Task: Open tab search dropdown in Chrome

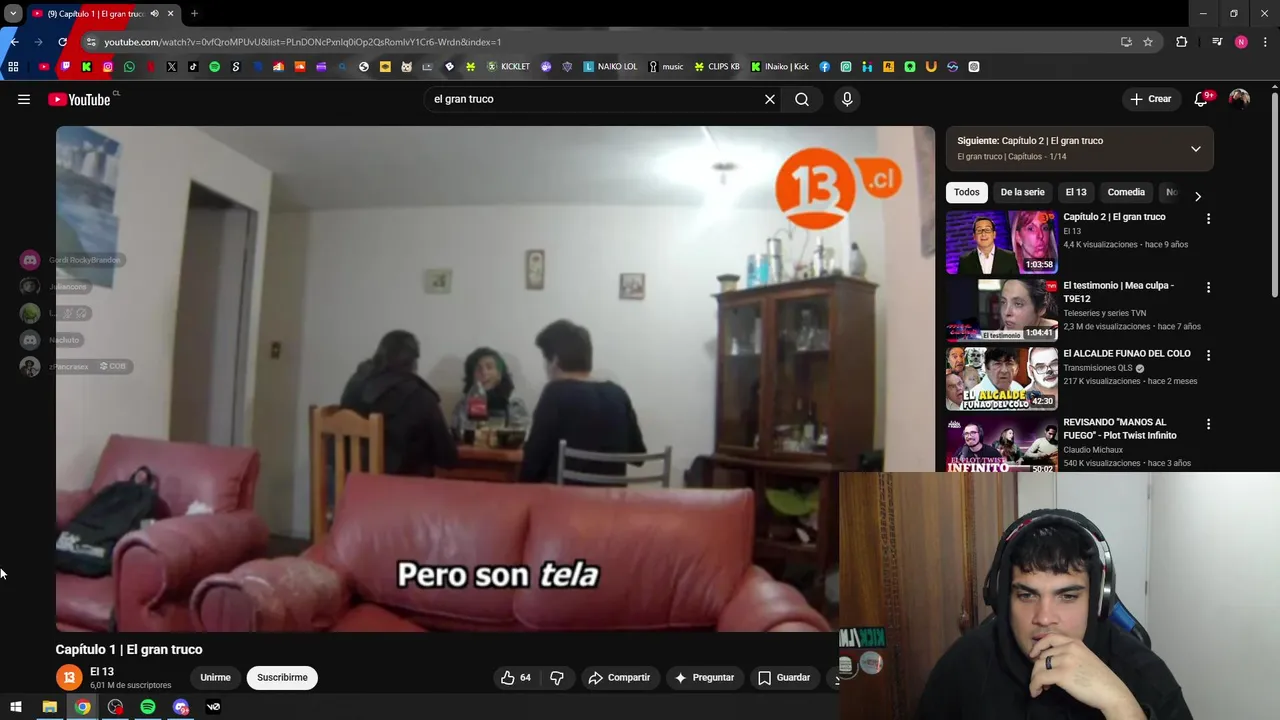Action: pos(13,14)
